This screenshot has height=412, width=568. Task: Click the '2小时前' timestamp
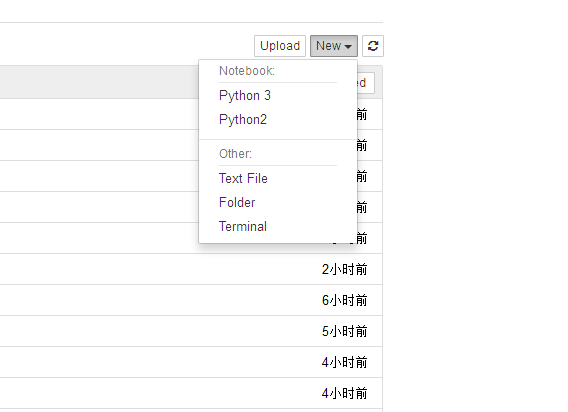point(344,270)
